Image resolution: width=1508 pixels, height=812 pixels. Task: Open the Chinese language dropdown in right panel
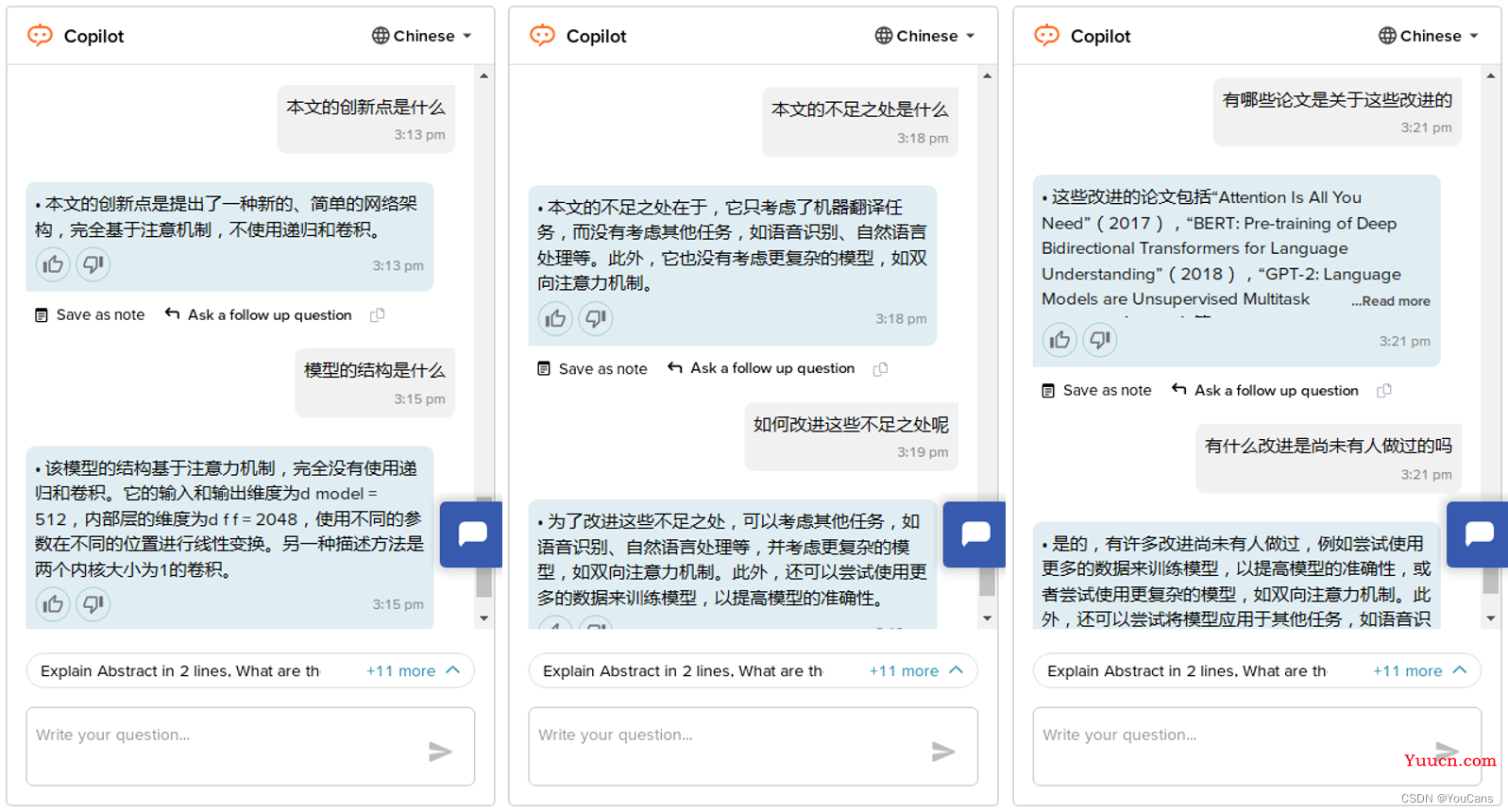tap(1429, 36)
